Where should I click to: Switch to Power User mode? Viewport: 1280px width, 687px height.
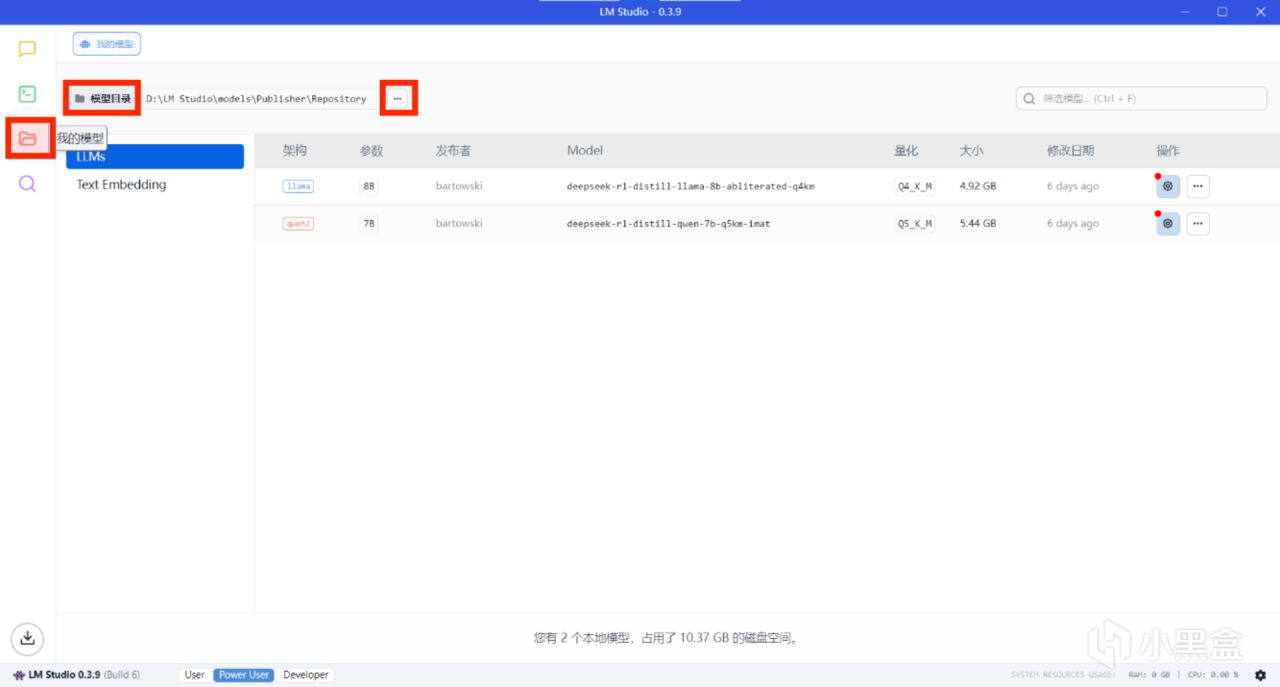[244, 675]
